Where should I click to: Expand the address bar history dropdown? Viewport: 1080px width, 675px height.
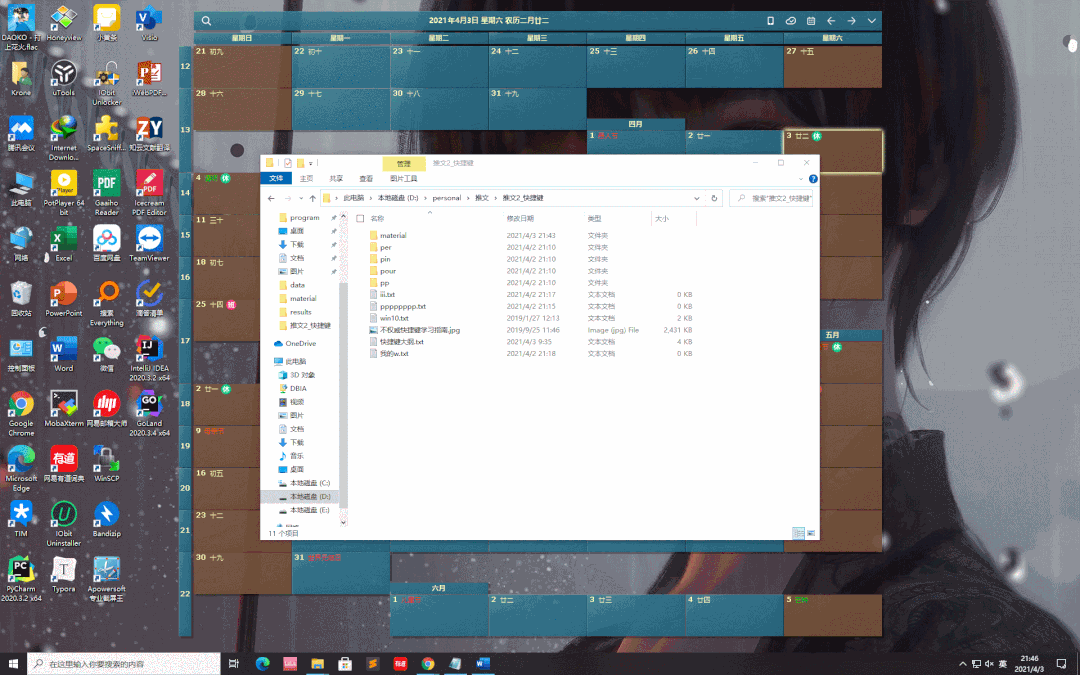[697, 198]
